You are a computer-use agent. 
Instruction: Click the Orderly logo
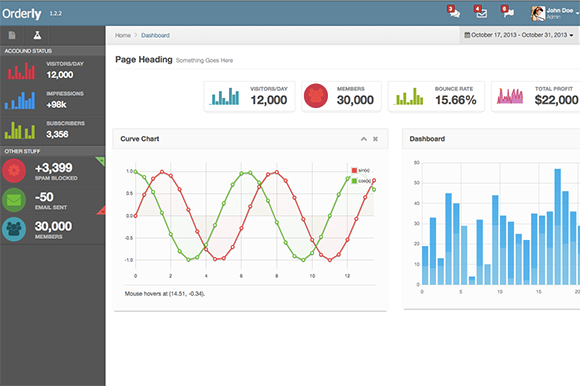21,14
